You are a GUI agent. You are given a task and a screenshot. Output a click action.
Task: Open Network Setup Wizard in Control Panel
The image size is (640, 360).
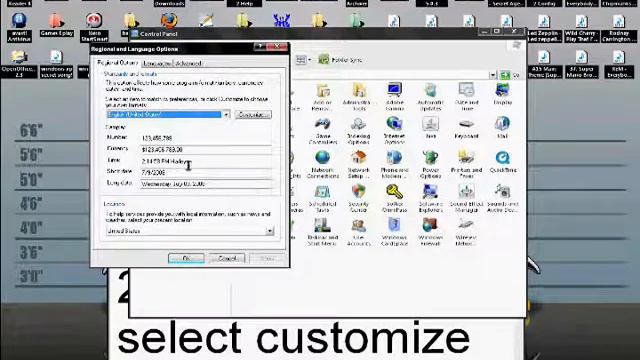[x=358, y=164]
